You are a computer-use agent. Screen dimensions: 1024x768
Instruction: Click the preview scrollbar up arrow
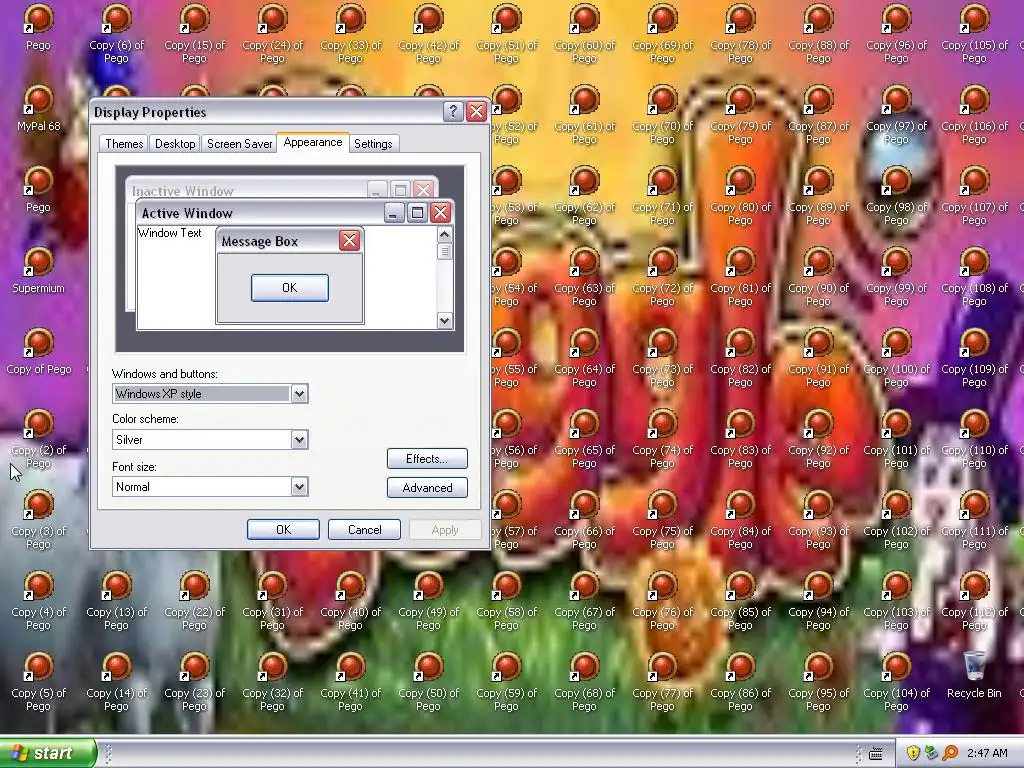pos(445,234)
